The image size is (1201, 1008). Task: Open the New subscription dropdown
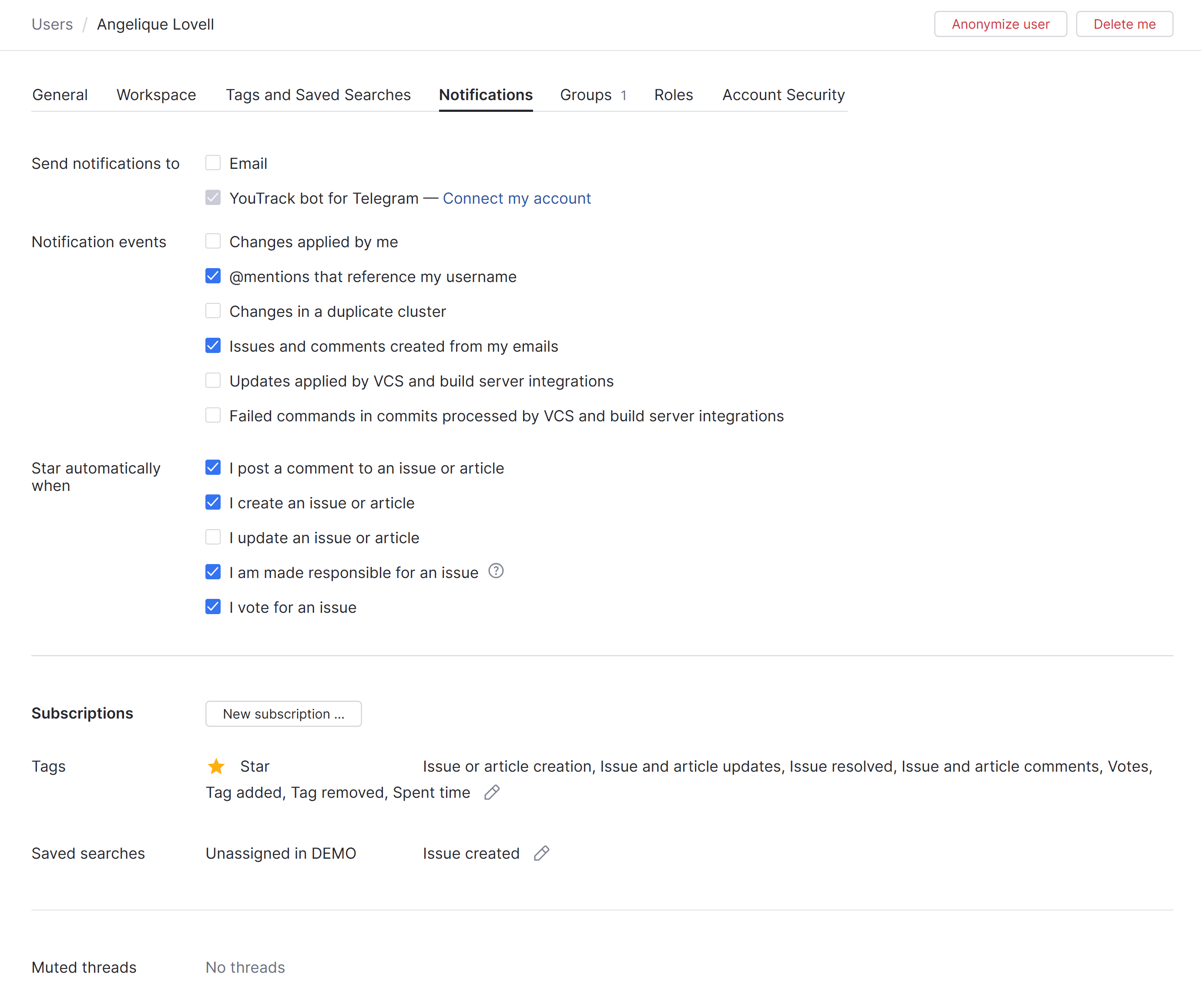click(x=283, y=713)
